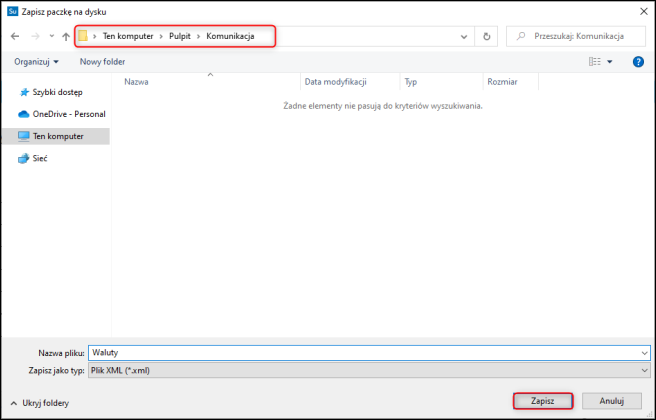Sort by Data modyfikacji column

(x=336, y=82)
